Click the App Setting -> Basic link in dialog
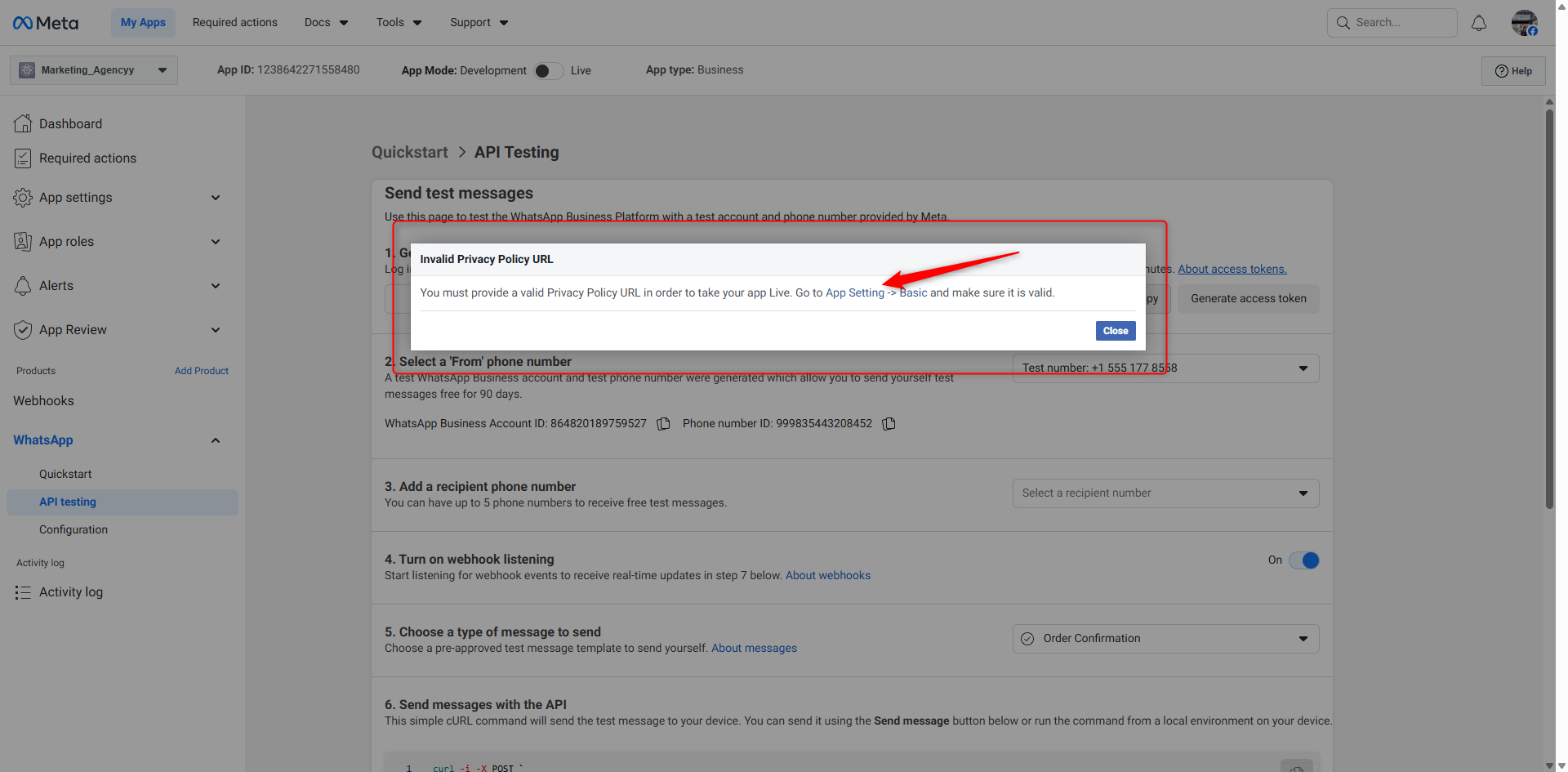Image resolution: width=1568 pixels, height=772 pixels. 876,293
